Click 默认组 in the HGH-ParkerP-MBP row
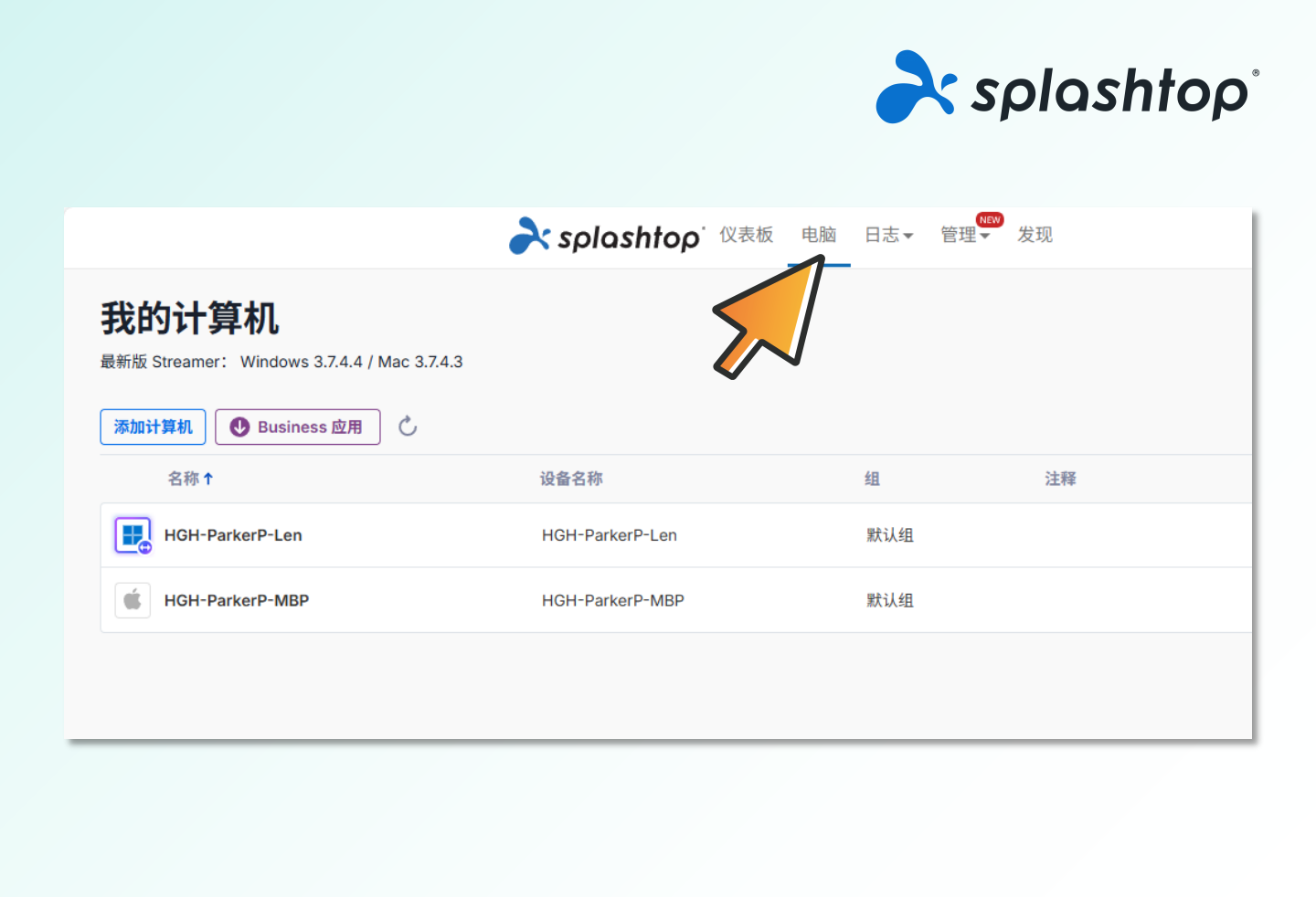 890,600
